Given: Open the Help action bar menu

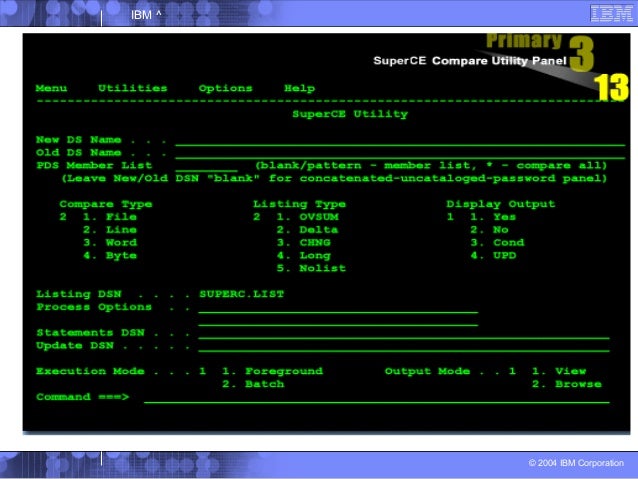Looking at the screenshot, I should coord(299,88).
